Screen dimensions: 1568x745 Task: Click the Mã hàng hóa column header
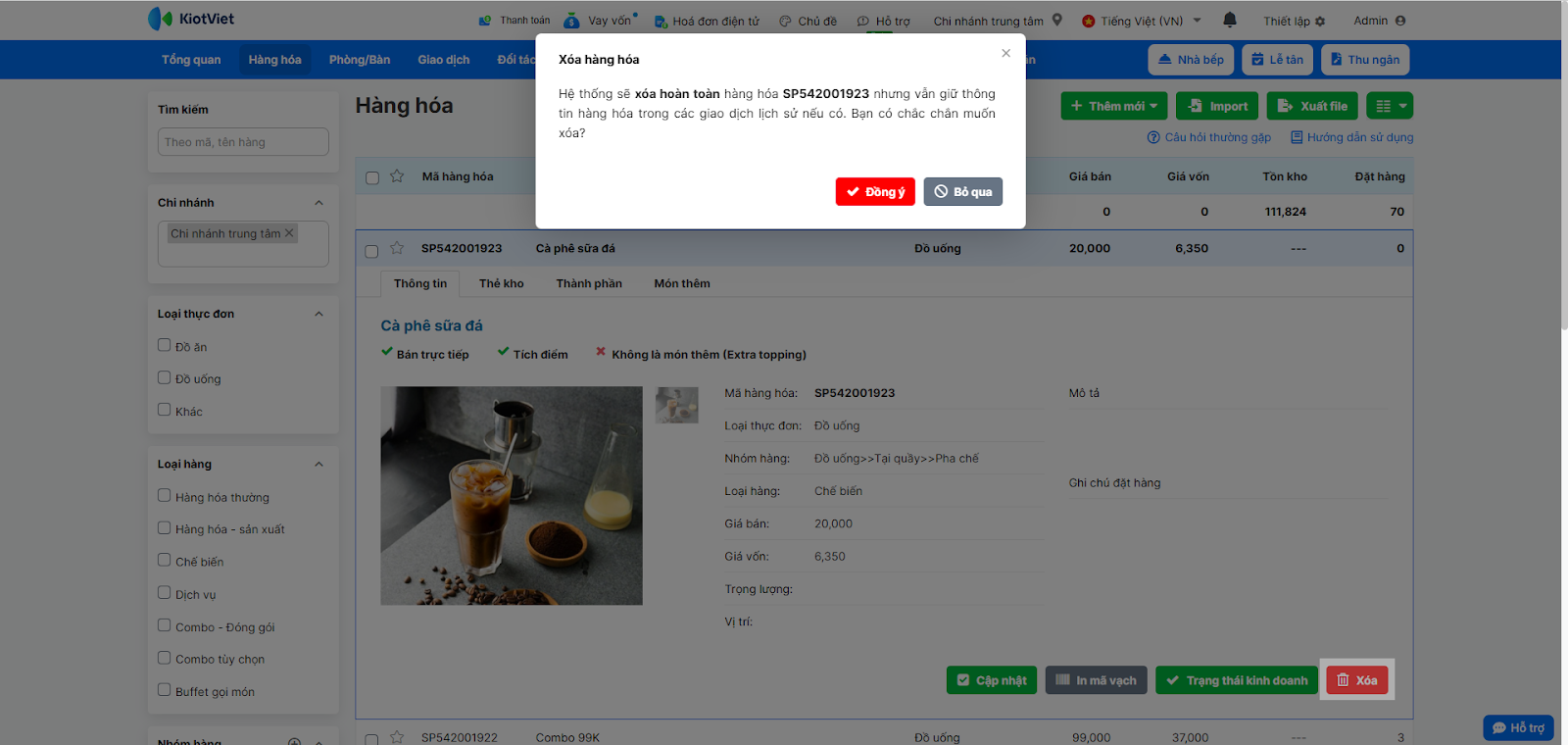point(458,176)
